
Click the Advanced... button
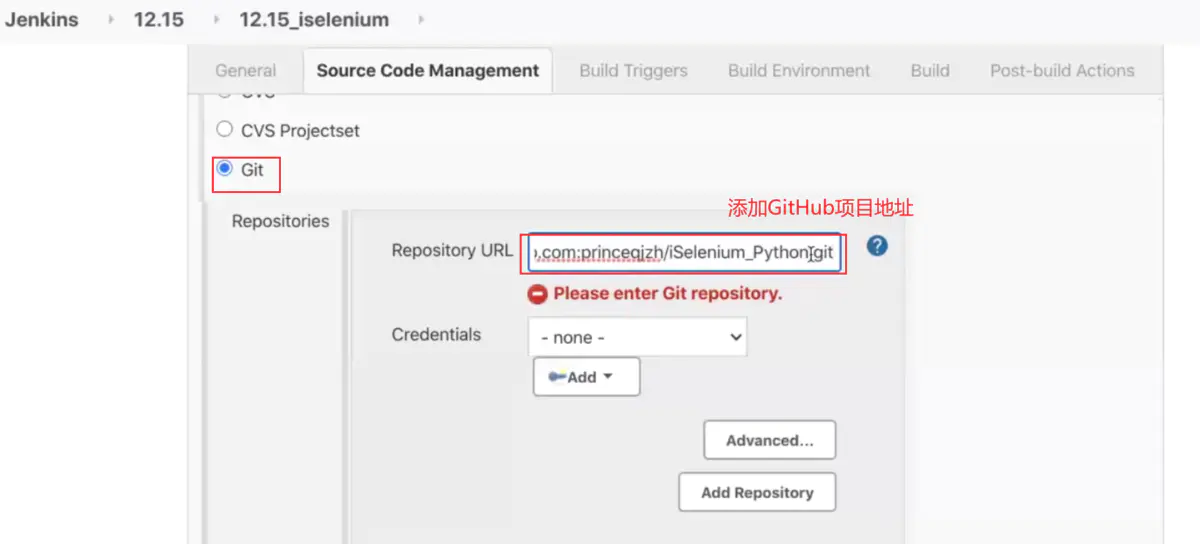click(770, 440)
